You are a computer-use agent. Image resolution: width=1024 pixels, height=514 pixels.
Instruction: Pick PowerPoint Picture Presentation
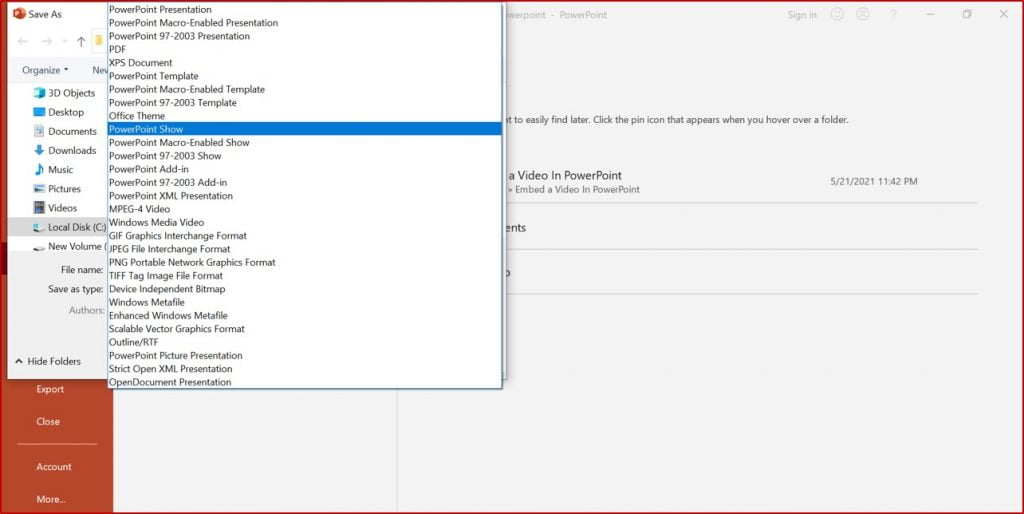[304, 355]
